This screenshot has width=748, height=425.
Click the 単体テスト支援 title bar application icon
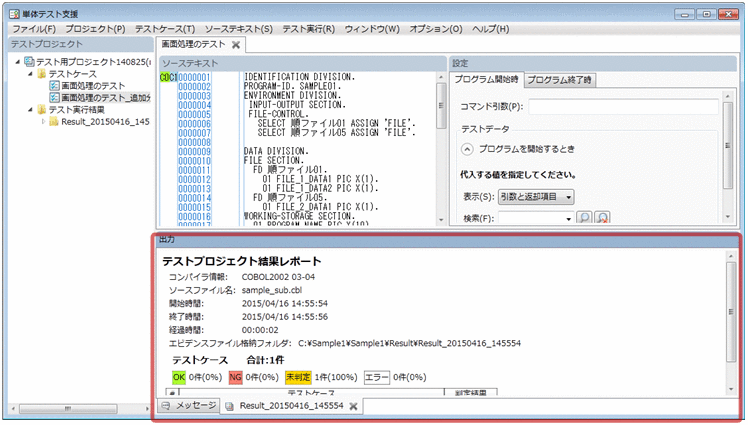(x=14, y=14)
